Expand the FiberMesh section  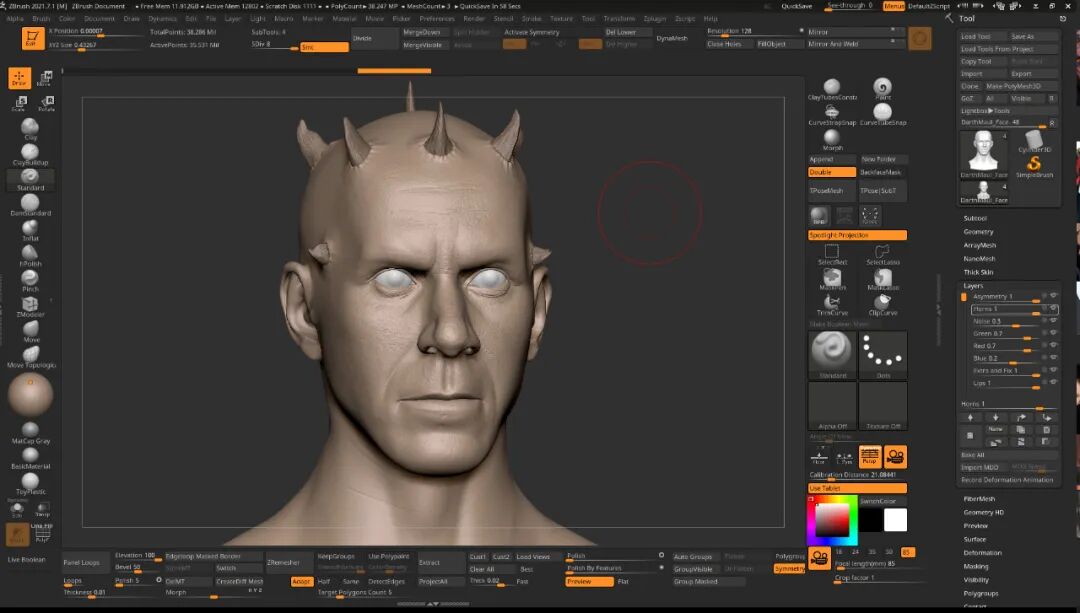(979, 499)
